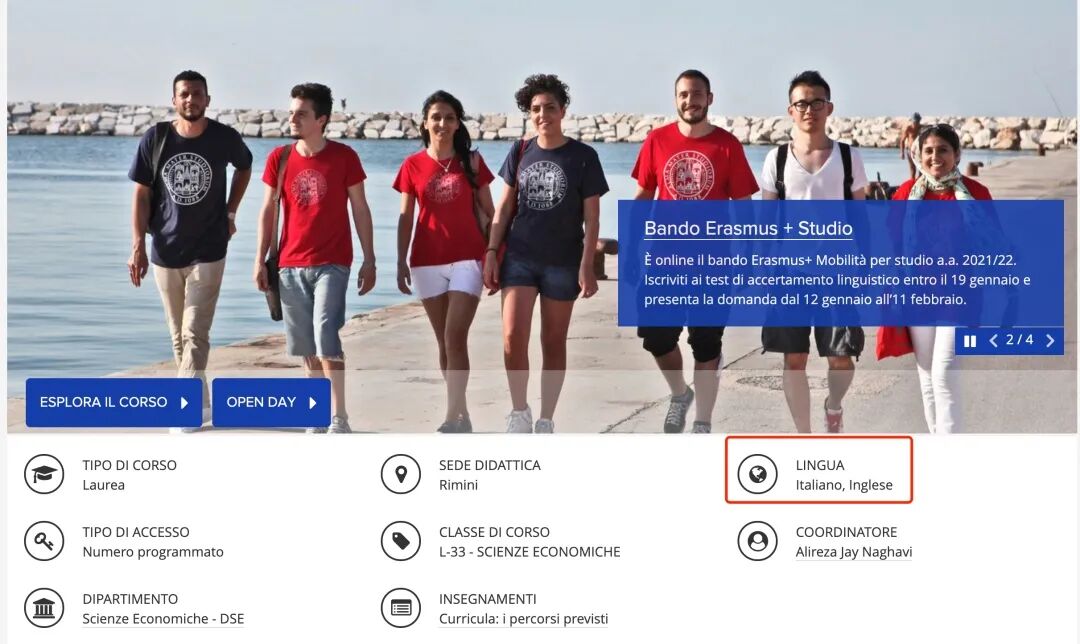Image resolution: width=1080 pixels, height=644 pixels.
Task: Click the INSEGNAMENTI label
Action: (488, 599)
